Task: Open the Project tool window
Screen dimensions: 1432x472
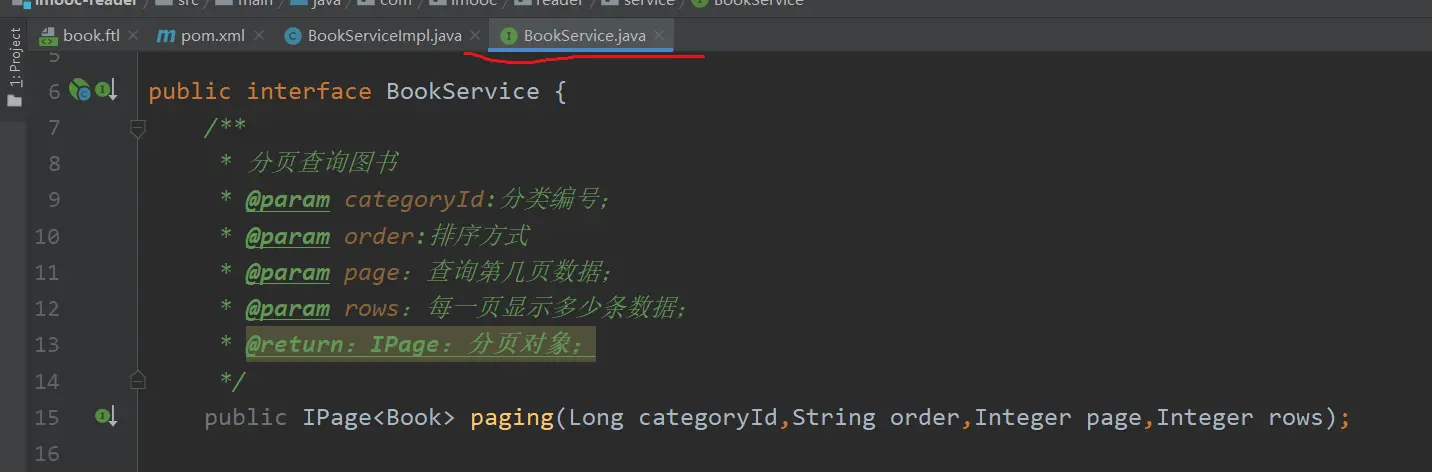Action: pyautogui.click(x=14, y=68)
